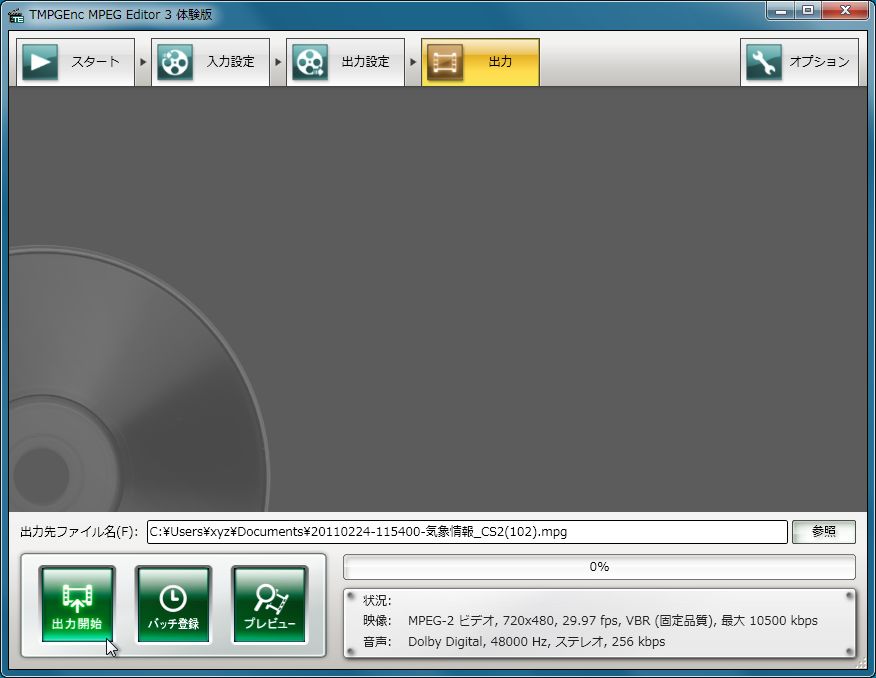Start export with 出力開始 button

click(x=77, y=605)
